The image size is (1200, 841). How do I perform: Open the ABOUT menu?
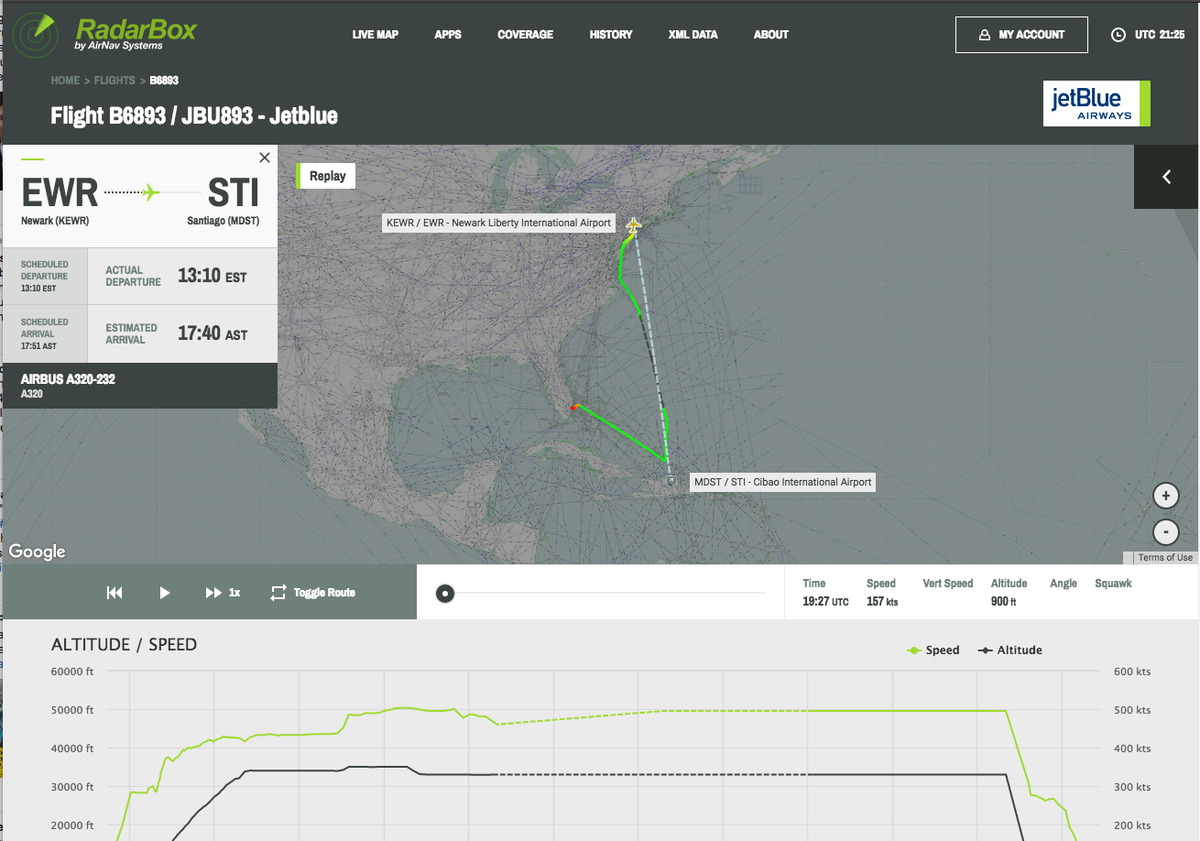pos(771,35)
